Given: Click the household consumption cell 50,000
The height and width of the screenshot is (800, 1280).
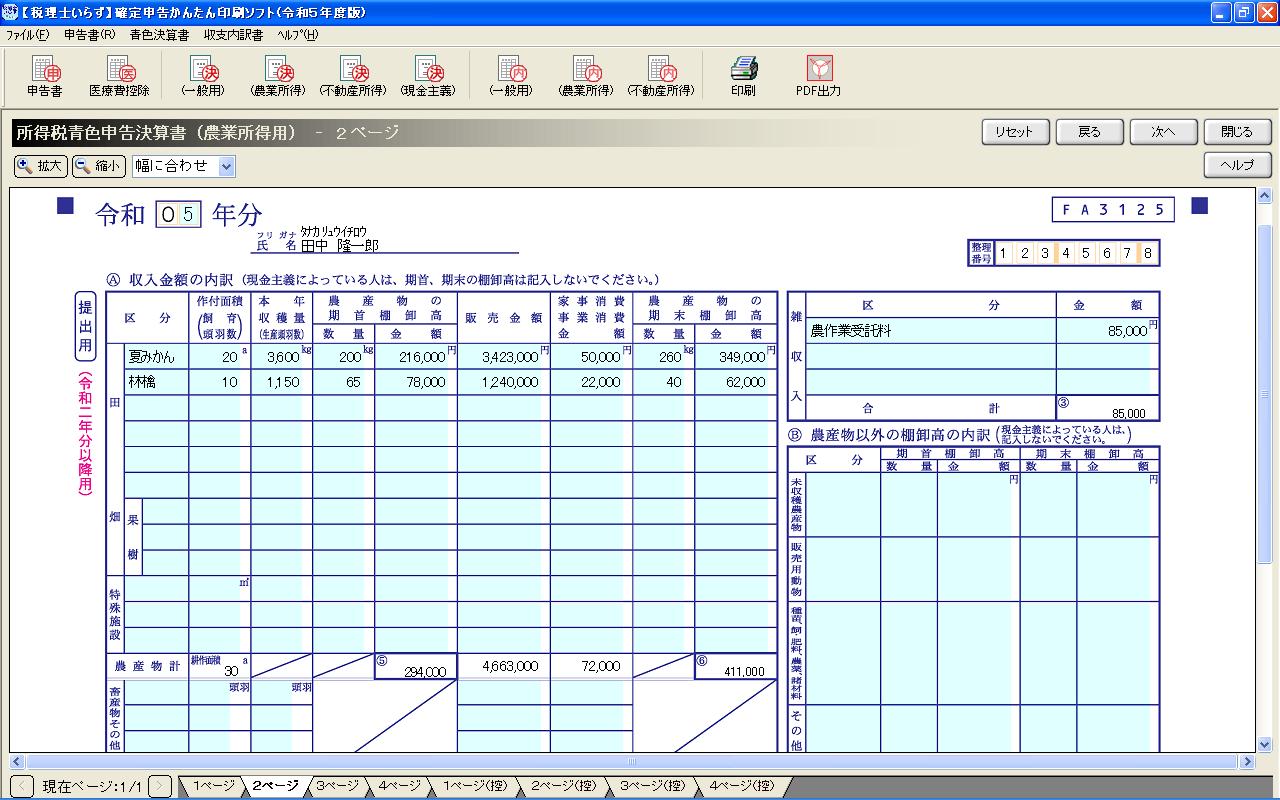Looking at the screenshot, I should (x=591, y=356).
